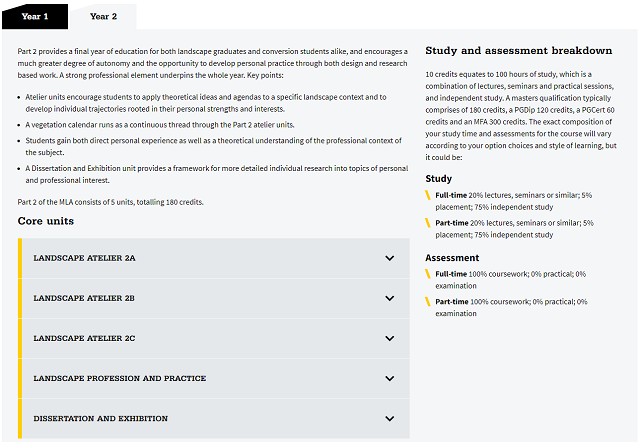Click yellow accent bar of Atelier 2A
The width and height of the screenshot is (640, 442).
pos(20,258)
